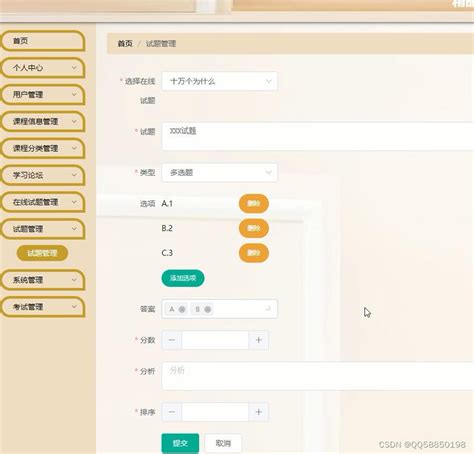
Task: Increase the 排序 sort order value
Action: tap(258, 412)
